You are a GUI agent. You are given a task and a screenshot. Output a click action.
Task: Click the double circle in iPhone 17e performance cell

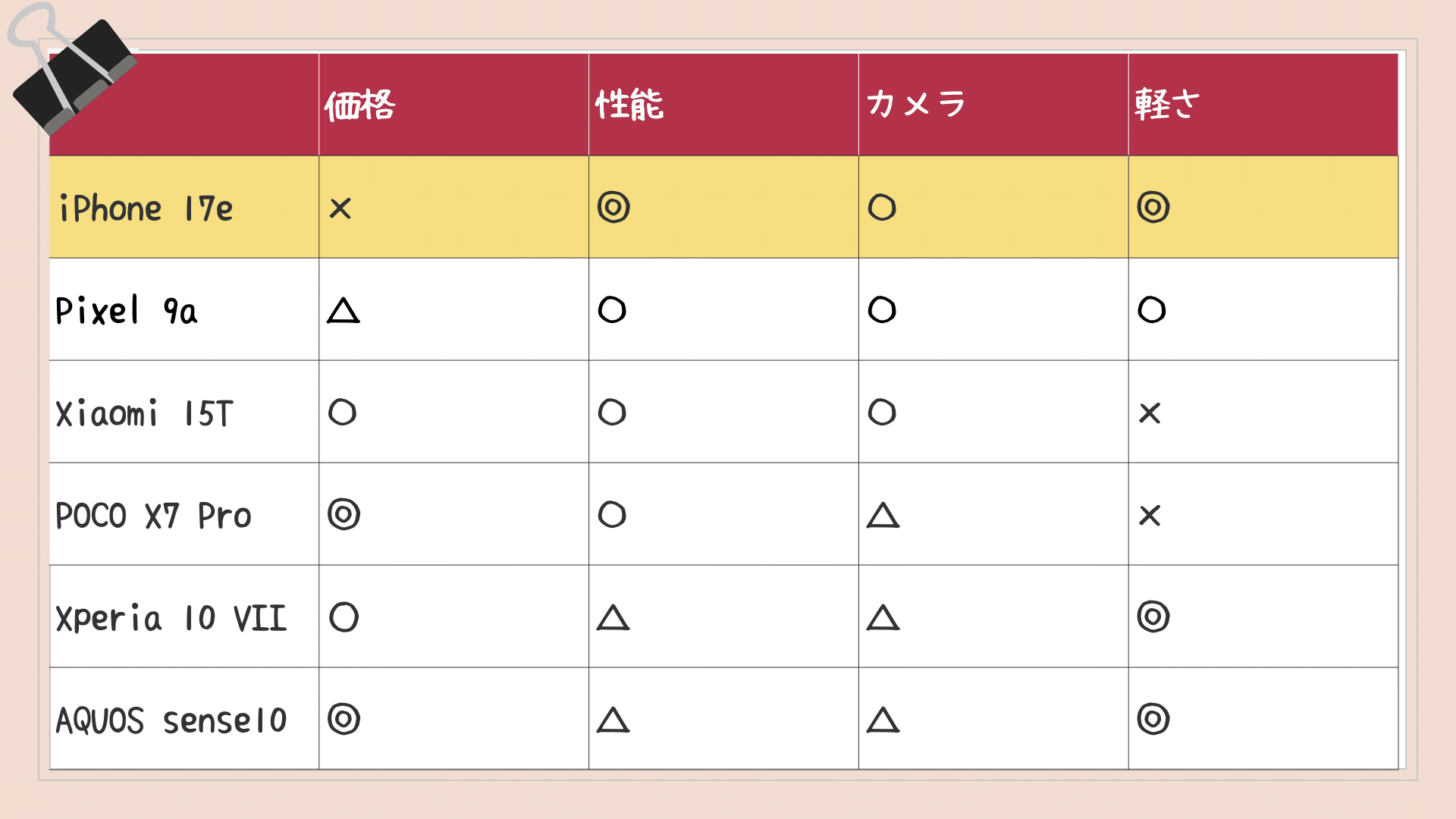tap(613, 207)
